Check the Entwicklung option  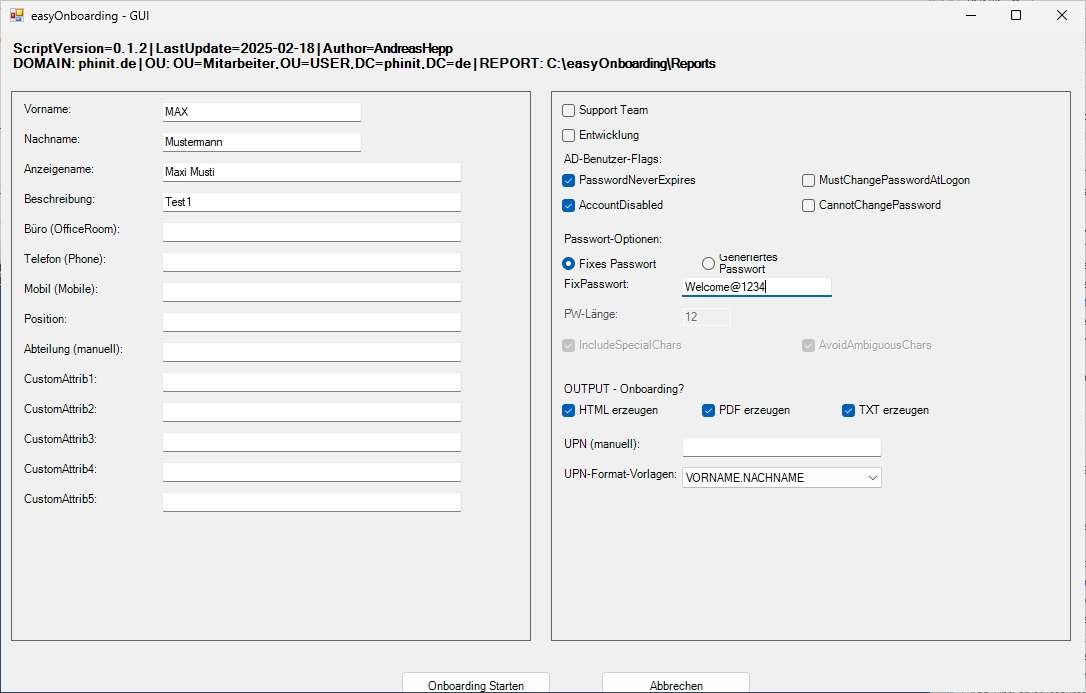tap(569, 135)
